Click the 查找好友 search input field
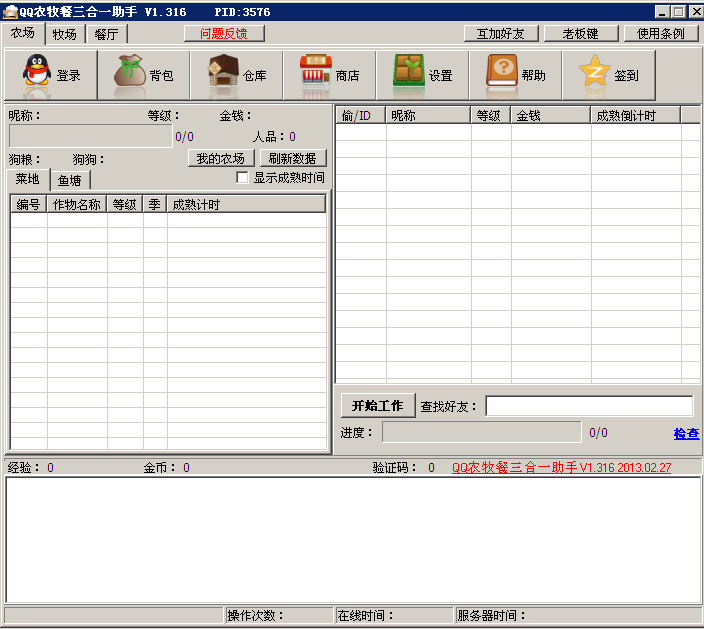 coord(589,406)
